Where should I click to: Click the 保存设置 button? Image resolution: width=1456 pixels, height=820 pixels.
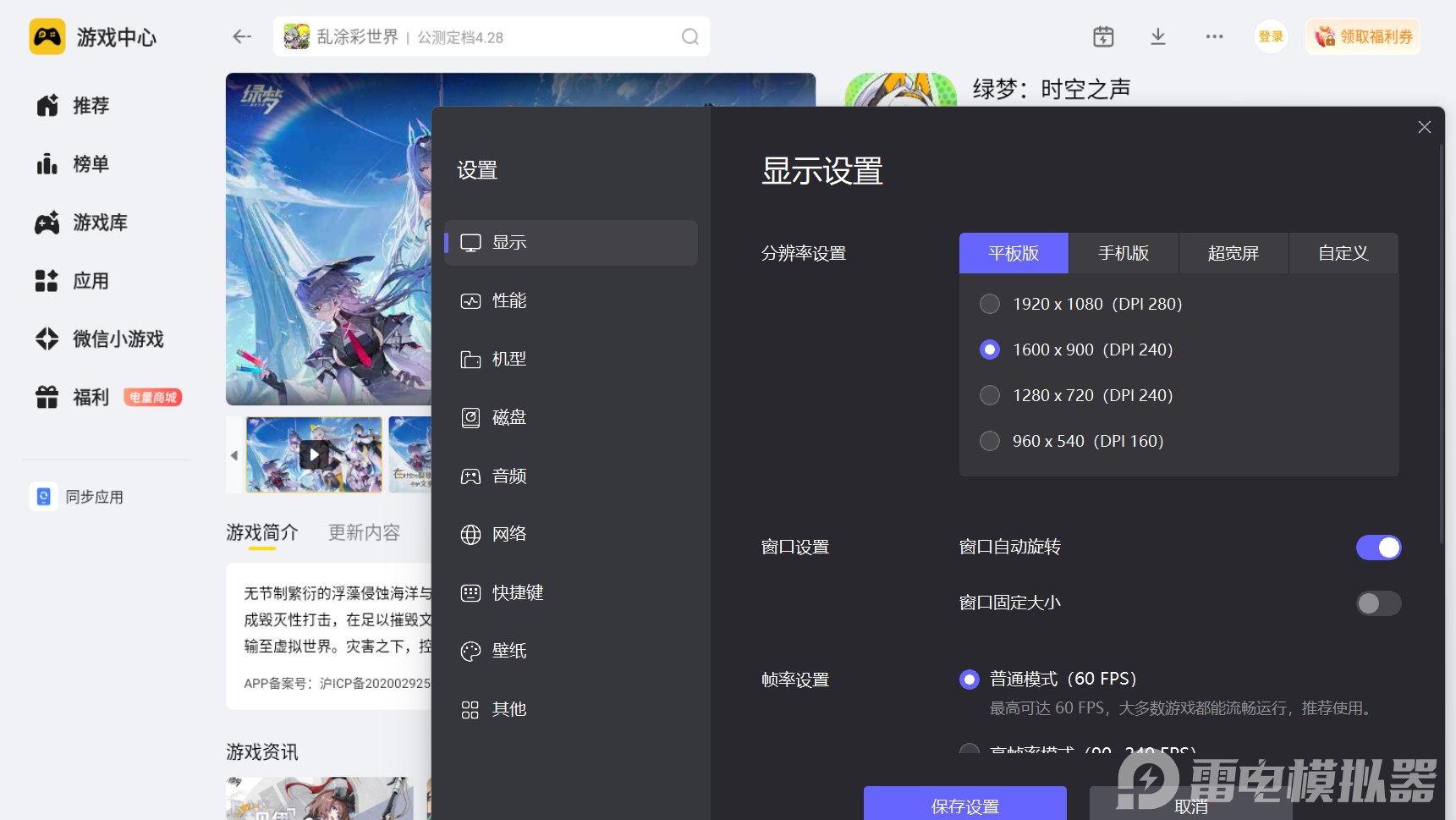(964, 805)
